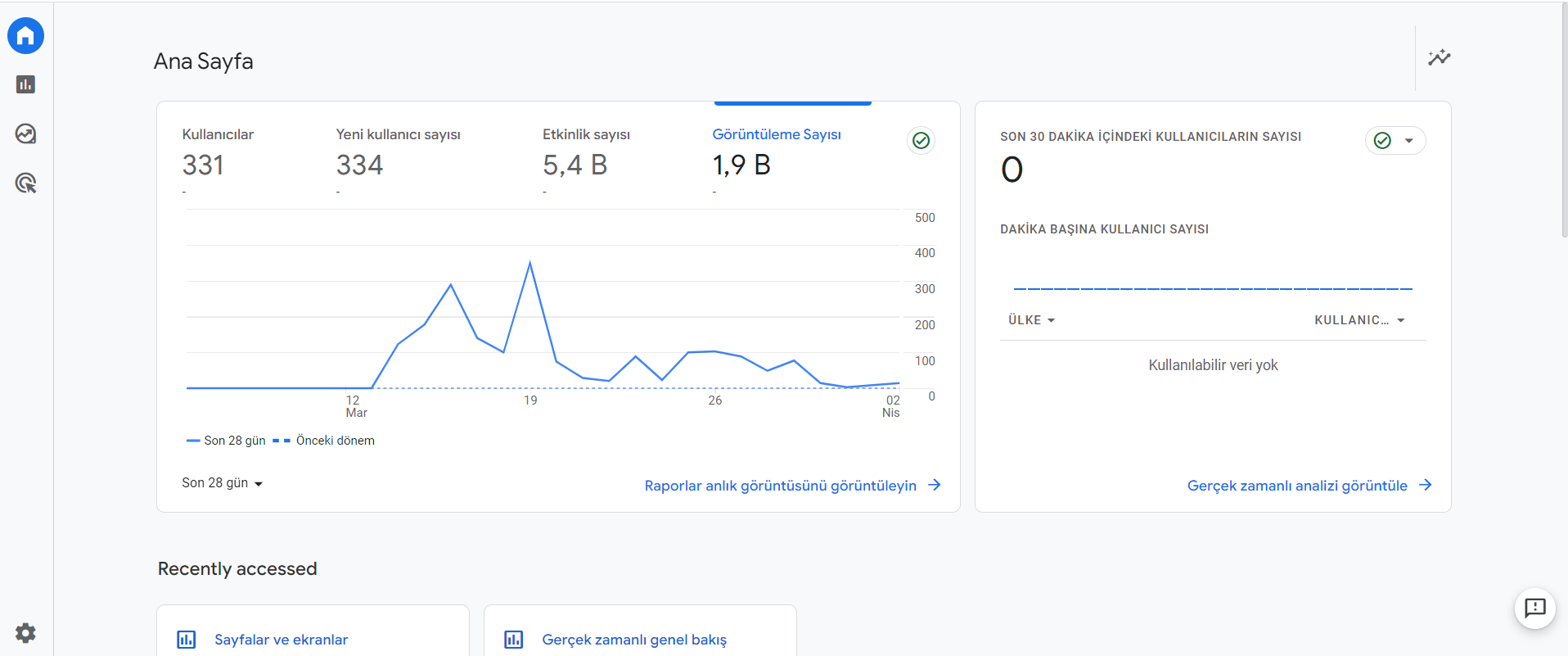Image resolution: width=1568 pixels, height=656 pixels.
Task: Expand the ÜLKE dimension dropdown
Action: click(x=1031, y=320)
